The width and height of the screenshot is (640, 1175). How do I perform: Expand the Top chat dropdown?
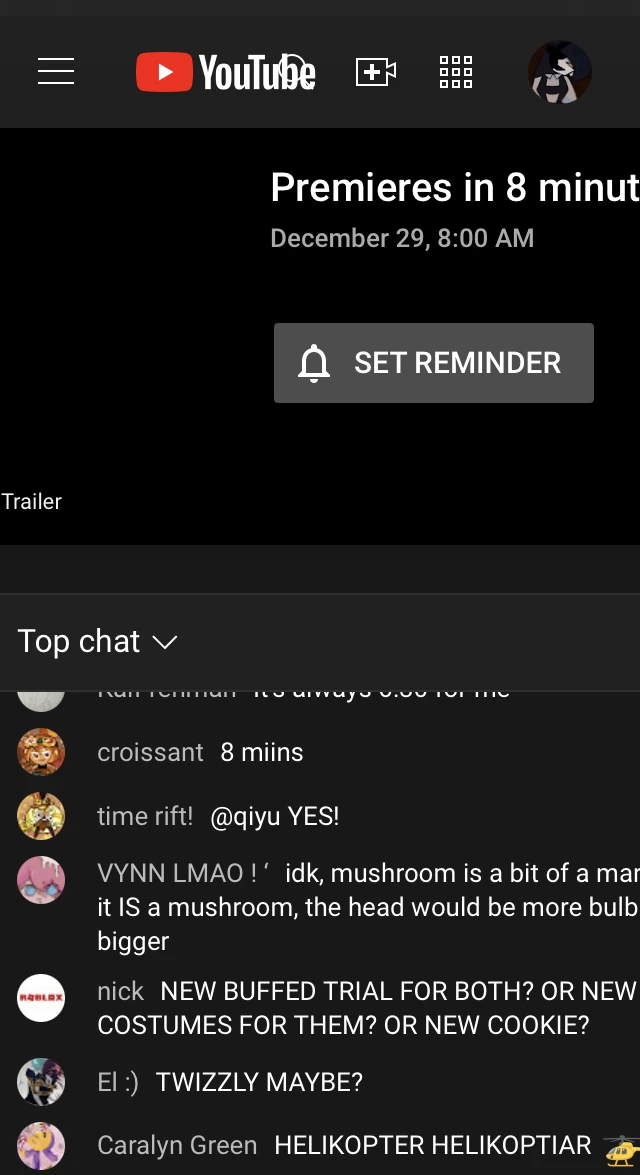click(x=97, y=641)
